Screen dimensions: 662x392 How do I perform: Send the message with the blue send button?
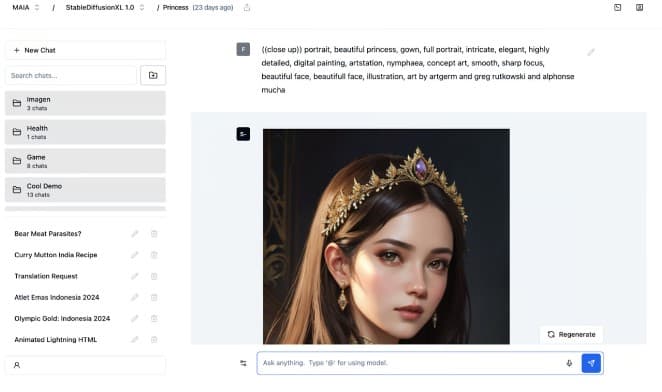click(x=591, y=363)
